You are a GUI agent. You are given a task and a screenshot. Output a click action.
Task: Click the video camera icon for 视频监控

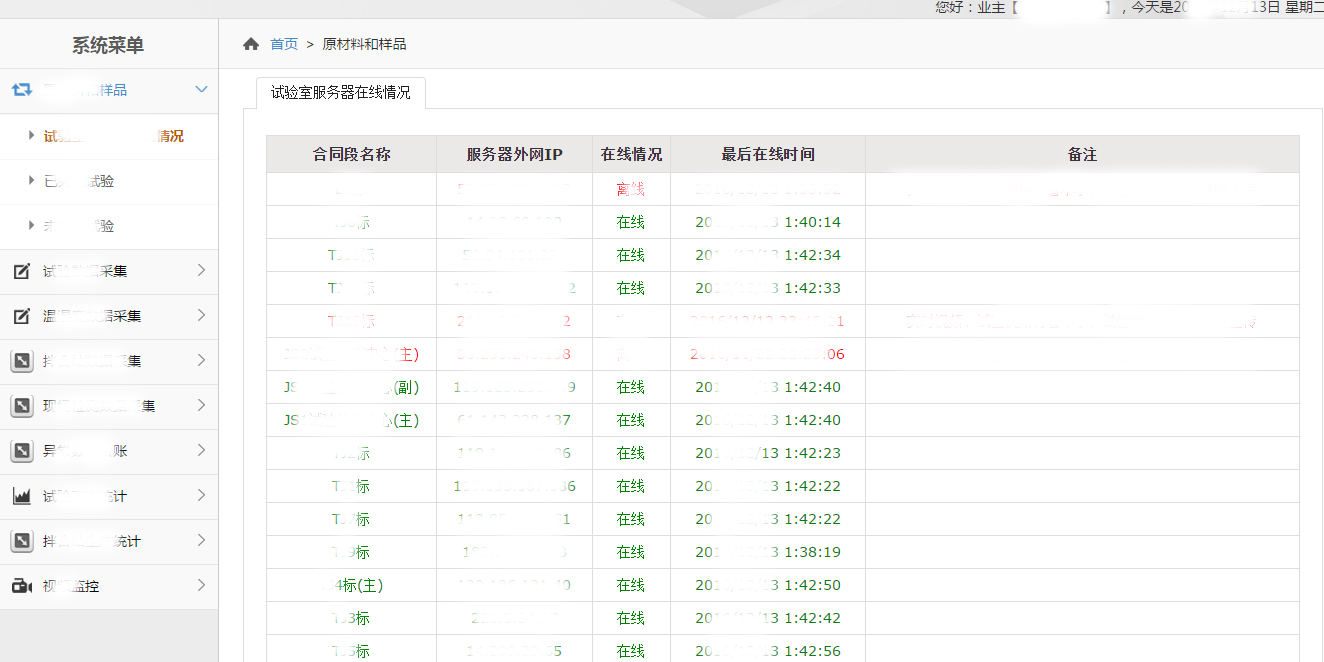point(22,586)
